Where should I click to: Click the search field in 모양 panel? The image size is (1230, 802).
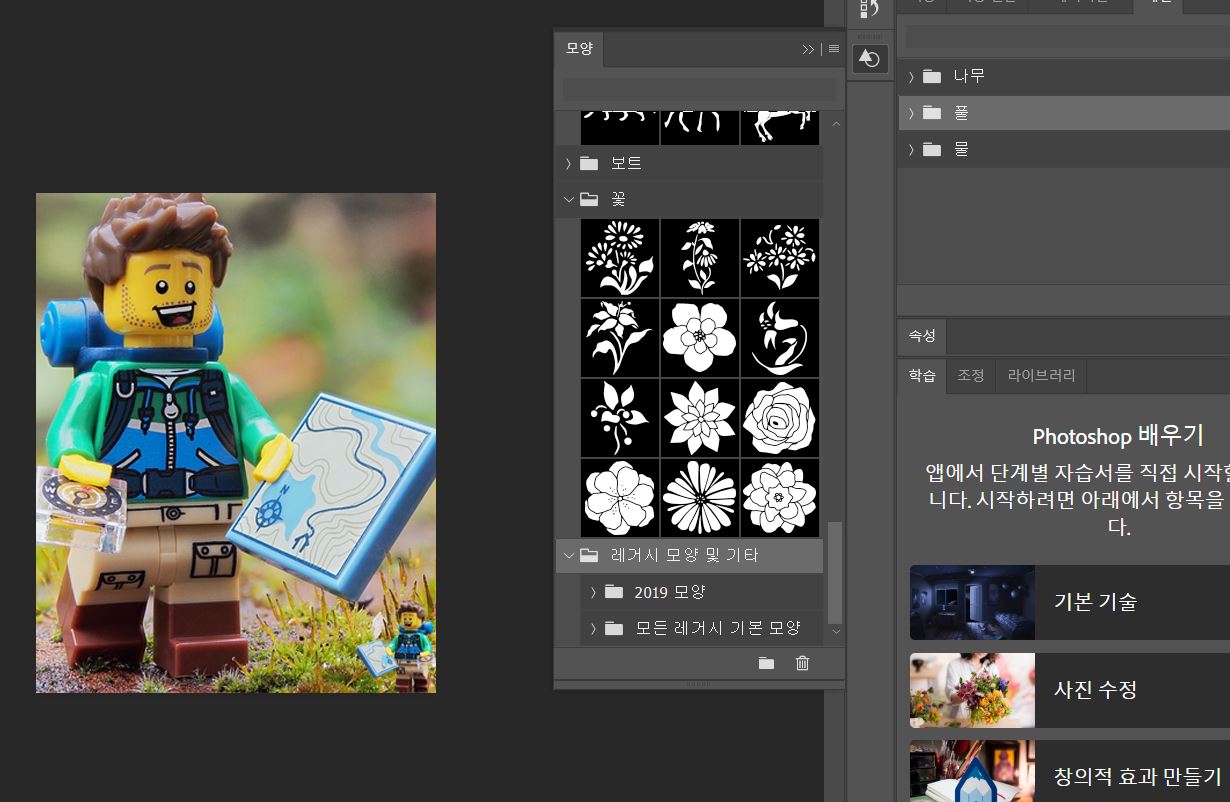pos(699,89)
